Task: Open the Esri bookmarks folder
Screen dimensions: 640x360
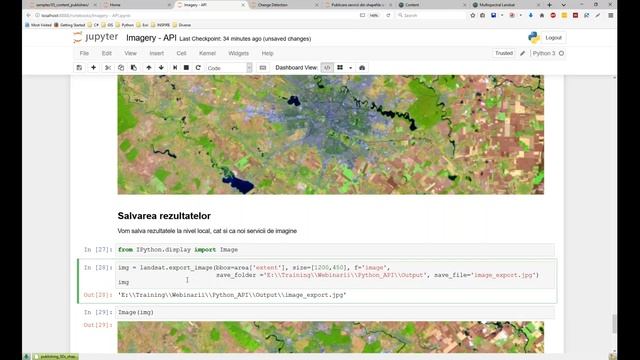Action: [x=142, y=25]
